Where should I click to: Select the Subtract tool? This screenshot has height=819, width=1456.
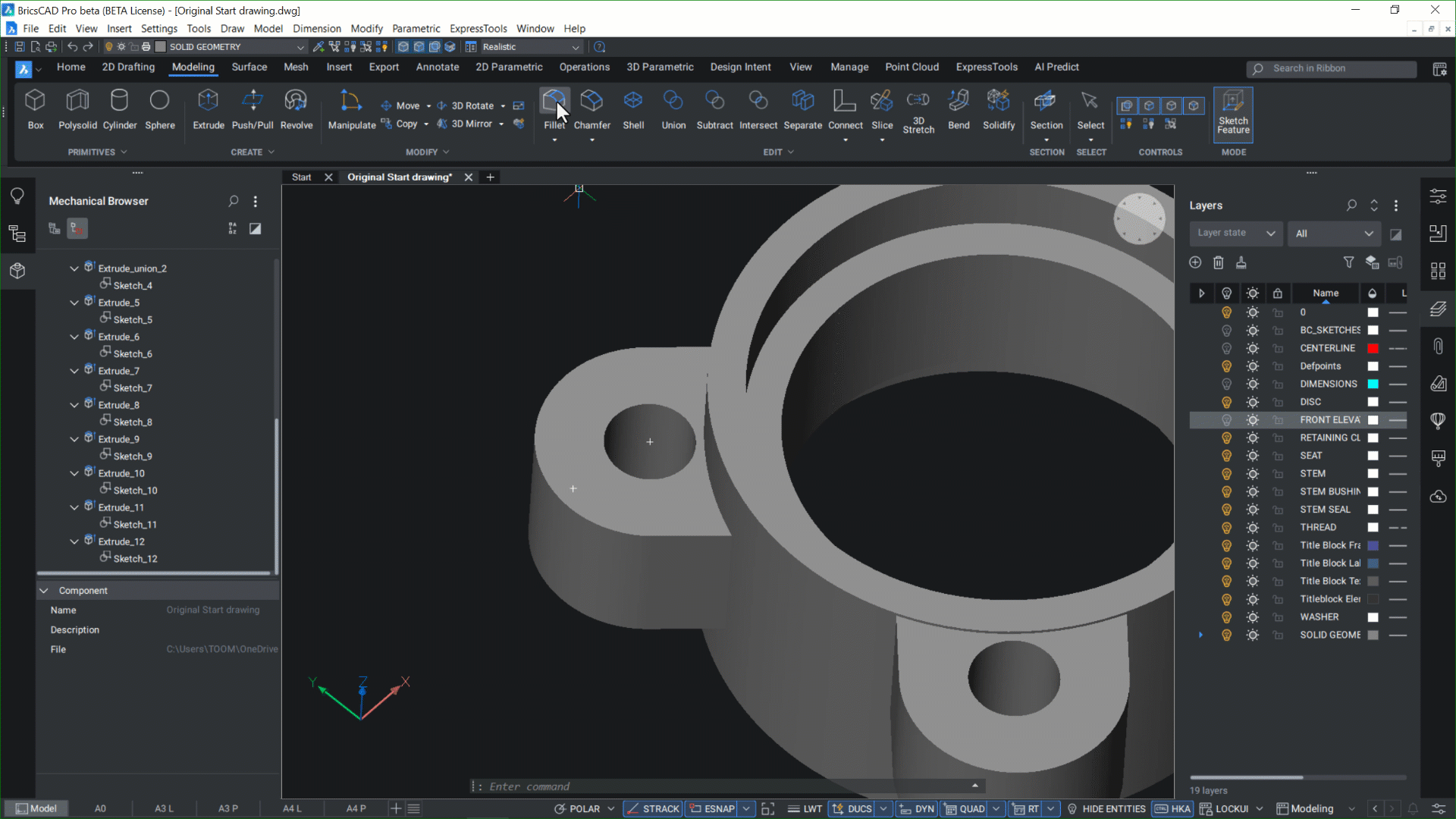tap(714, 110)
